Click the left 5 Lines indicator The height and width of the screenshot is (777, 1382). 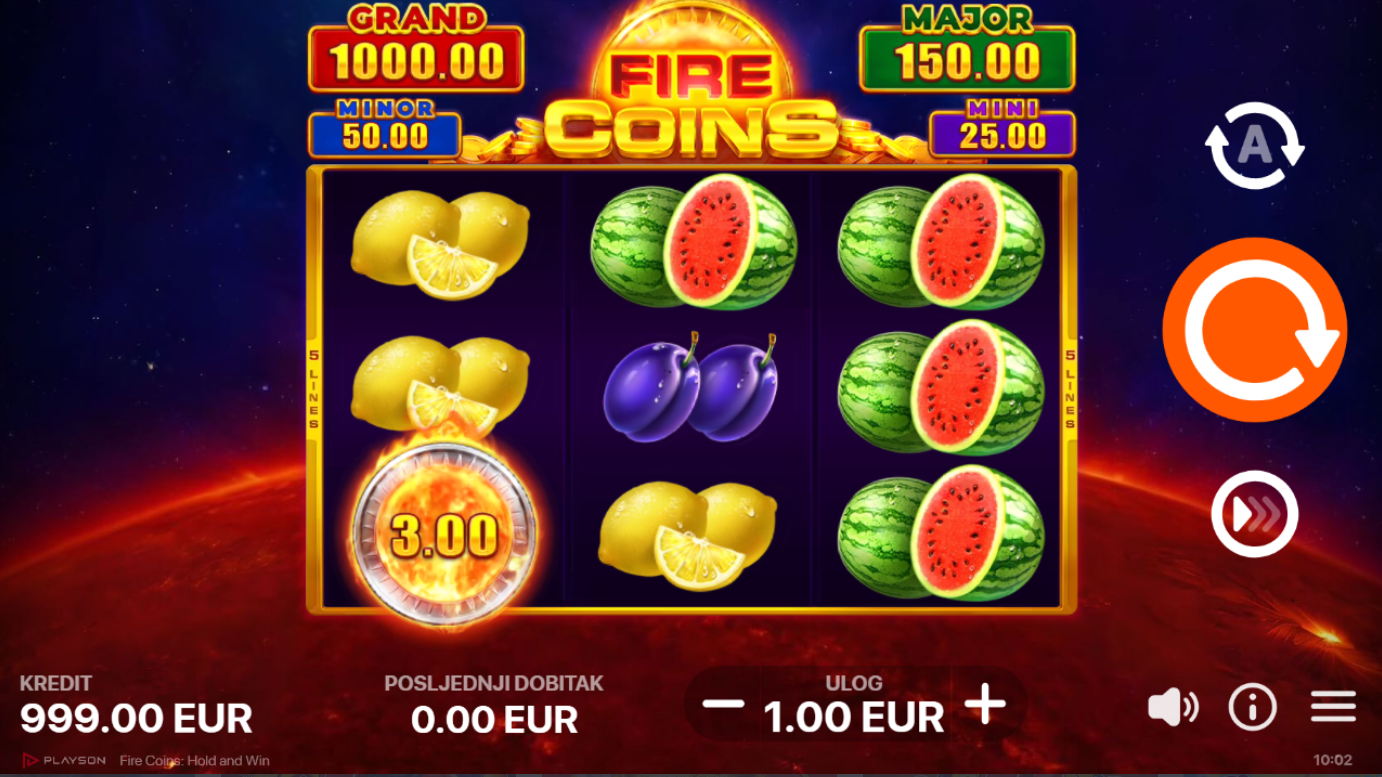click(x=313, y=389)
